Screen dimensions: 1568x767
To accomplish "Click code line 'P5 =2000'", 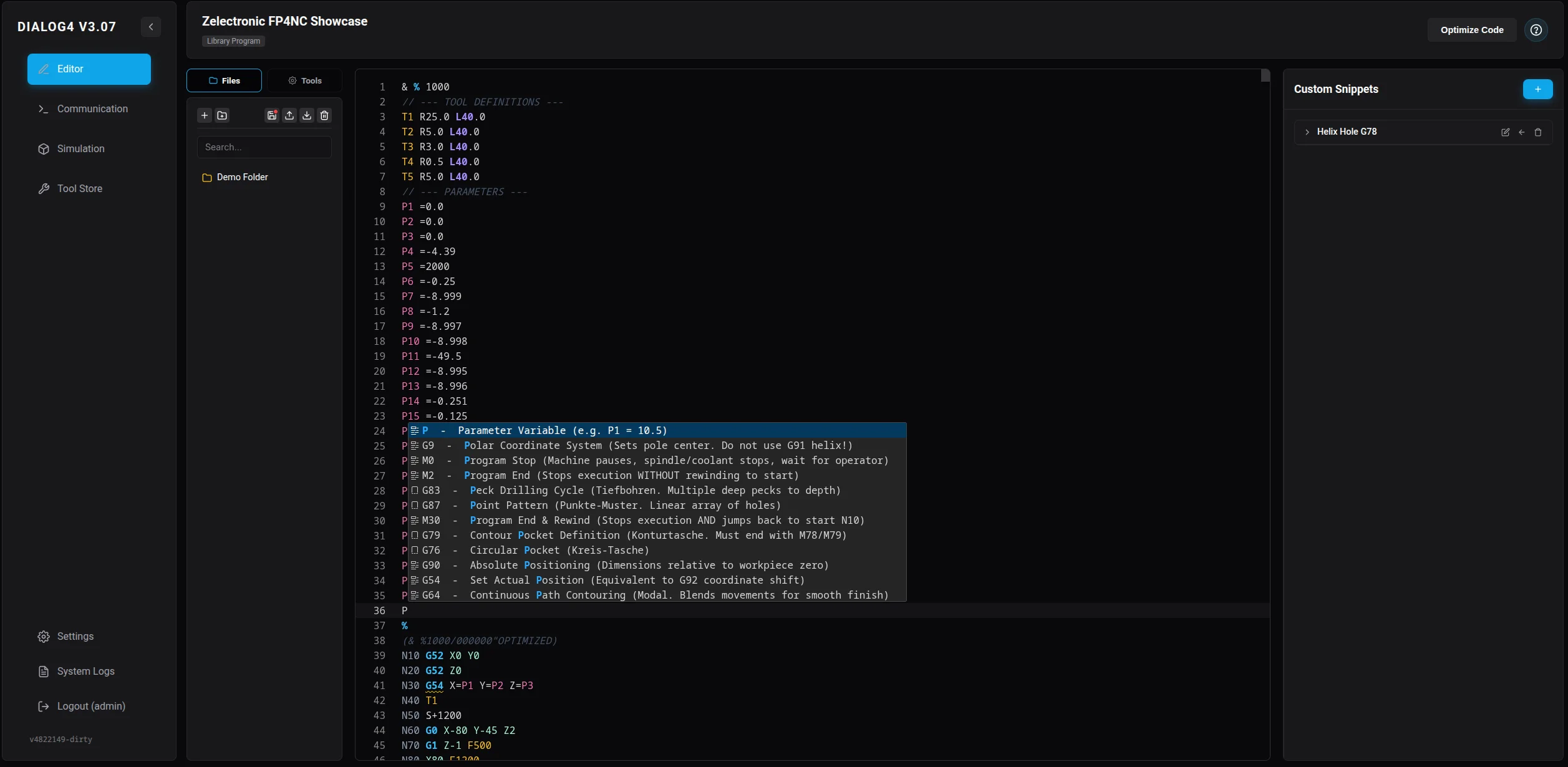I will [425, 266].
